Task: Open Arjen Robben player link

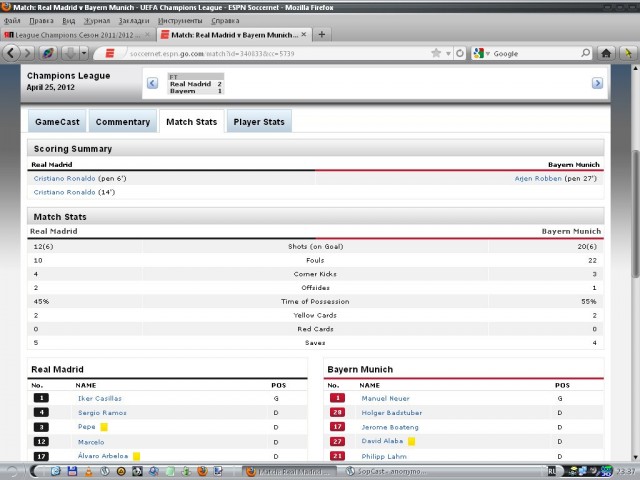Action: tap(538, 178)
